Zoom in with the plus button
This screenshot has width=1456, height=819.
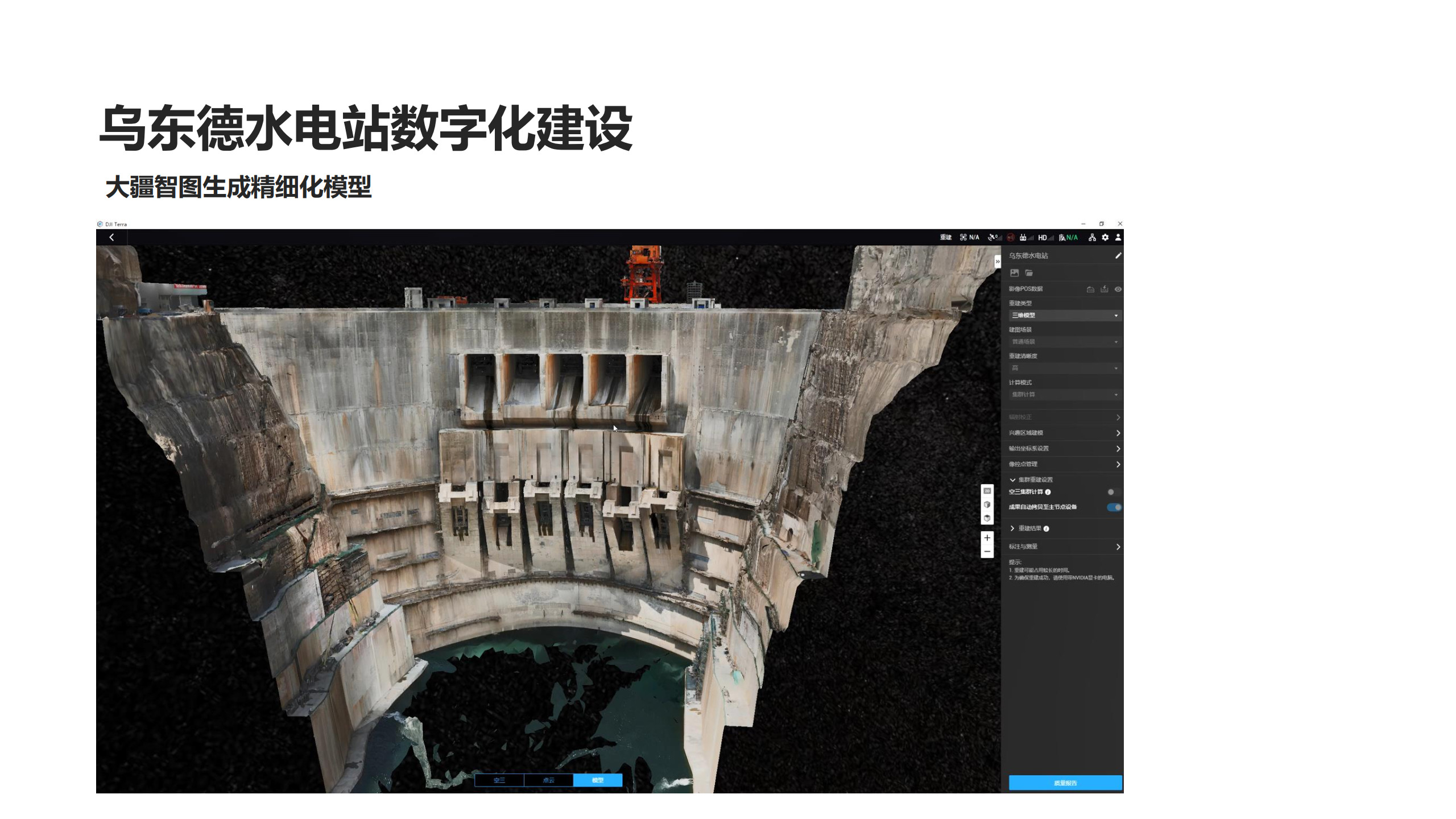point(987,538)
